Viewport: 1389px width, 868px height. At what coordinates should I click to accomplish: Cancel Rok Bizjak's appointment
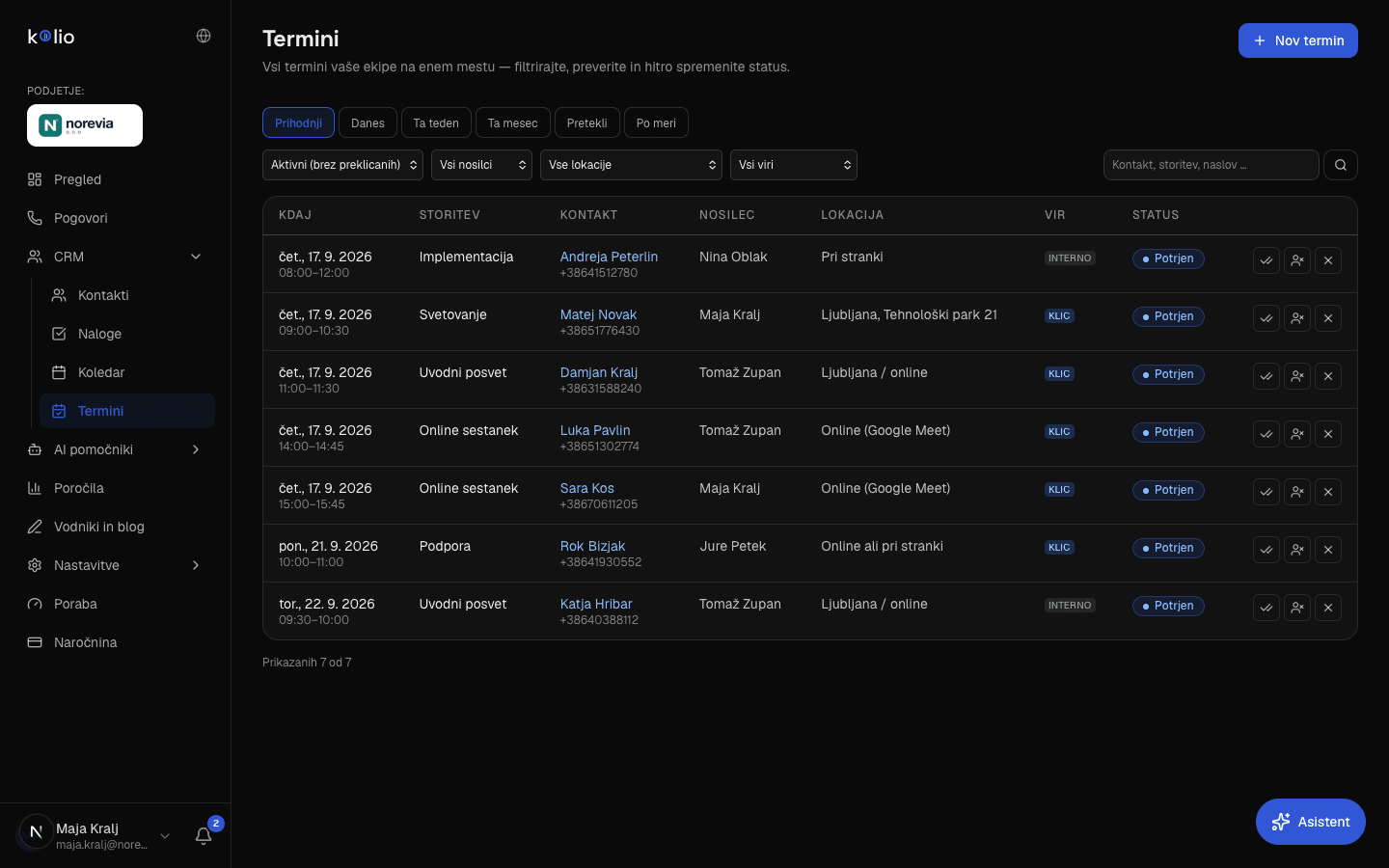(1328, 550)
